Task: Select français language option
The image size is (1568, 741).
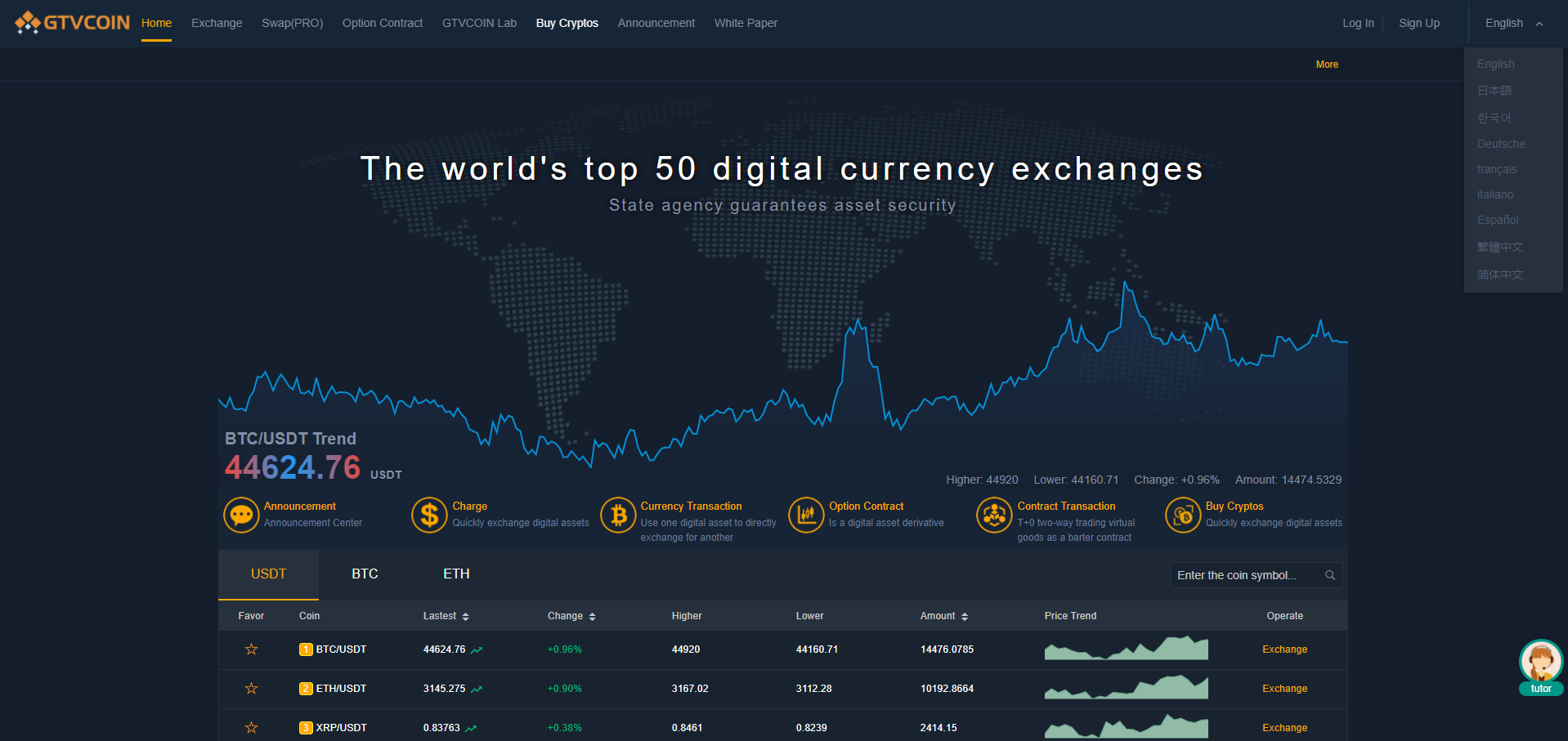Action: coord(1497,169)
